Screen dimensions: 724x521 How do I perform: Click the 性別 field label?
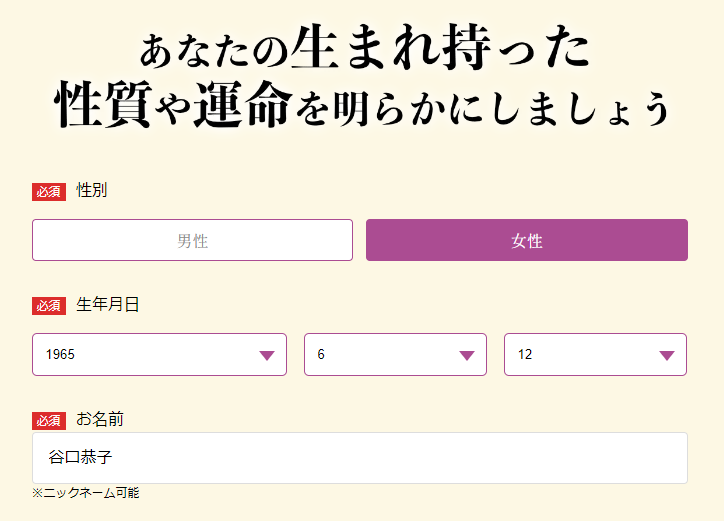point(92,190)
